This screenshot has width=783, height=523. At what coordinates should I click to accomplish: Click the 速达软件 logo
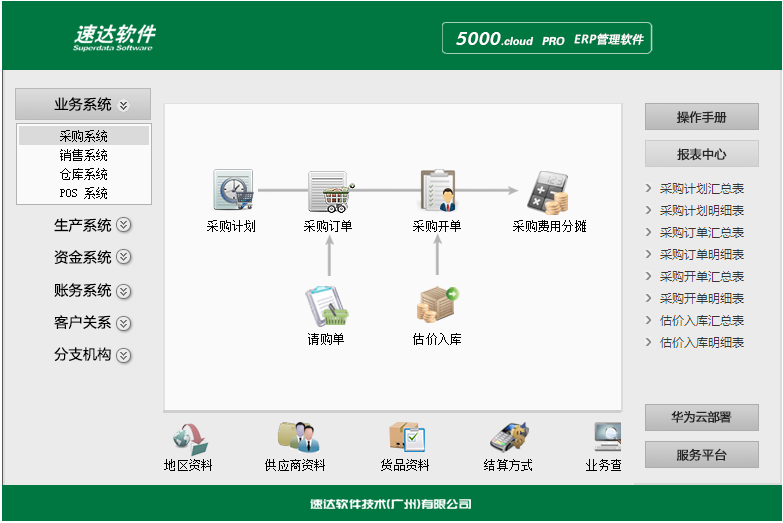[x=114, y=38]
